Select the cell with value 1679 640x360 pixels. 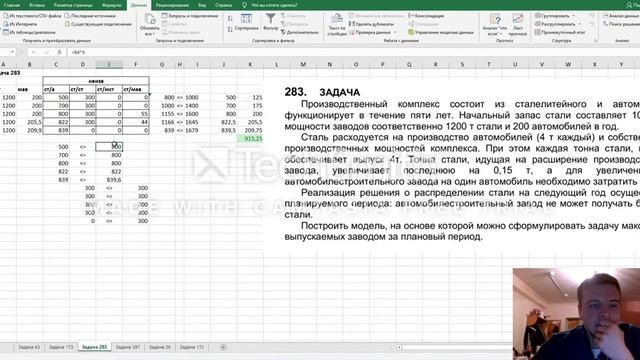[x=197, y=130]
